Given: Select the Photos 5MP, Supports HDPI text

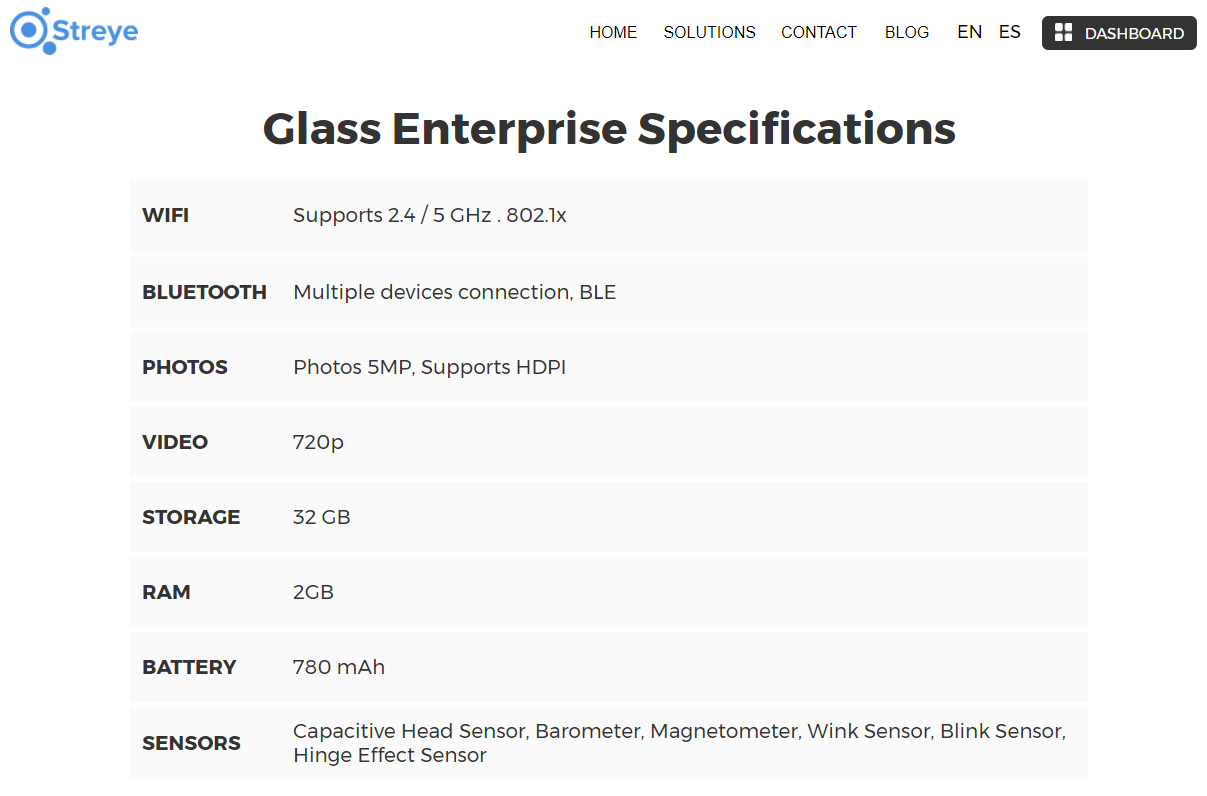Looking at the screenshot, I should [430, 367].
